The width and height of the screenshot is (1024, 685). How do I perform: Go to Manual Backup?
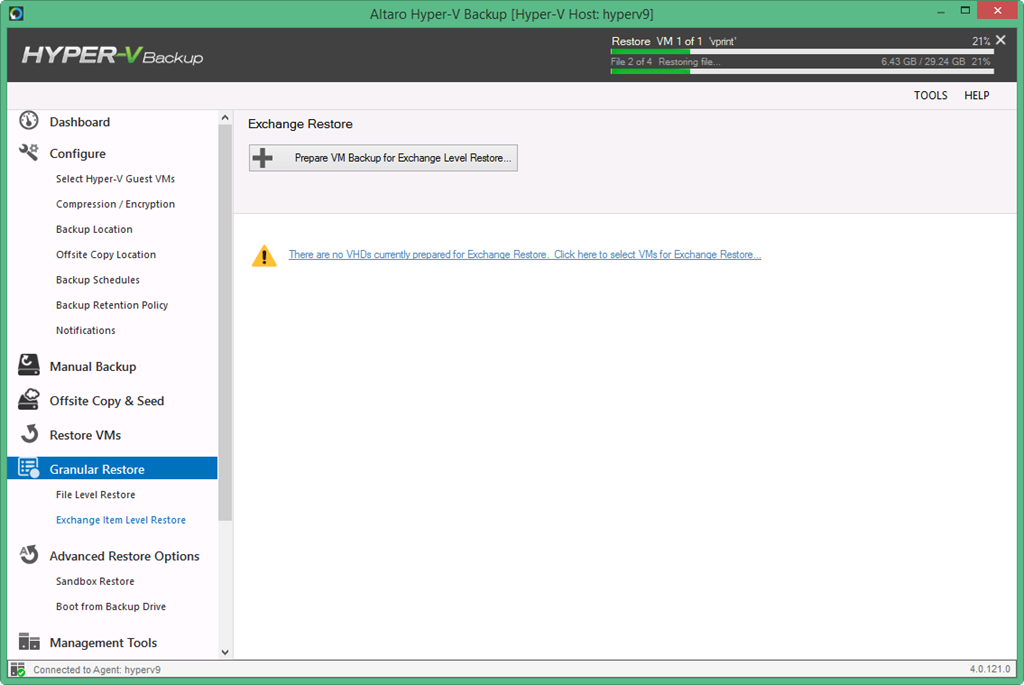pyautogui.click(x=93, y=367)
